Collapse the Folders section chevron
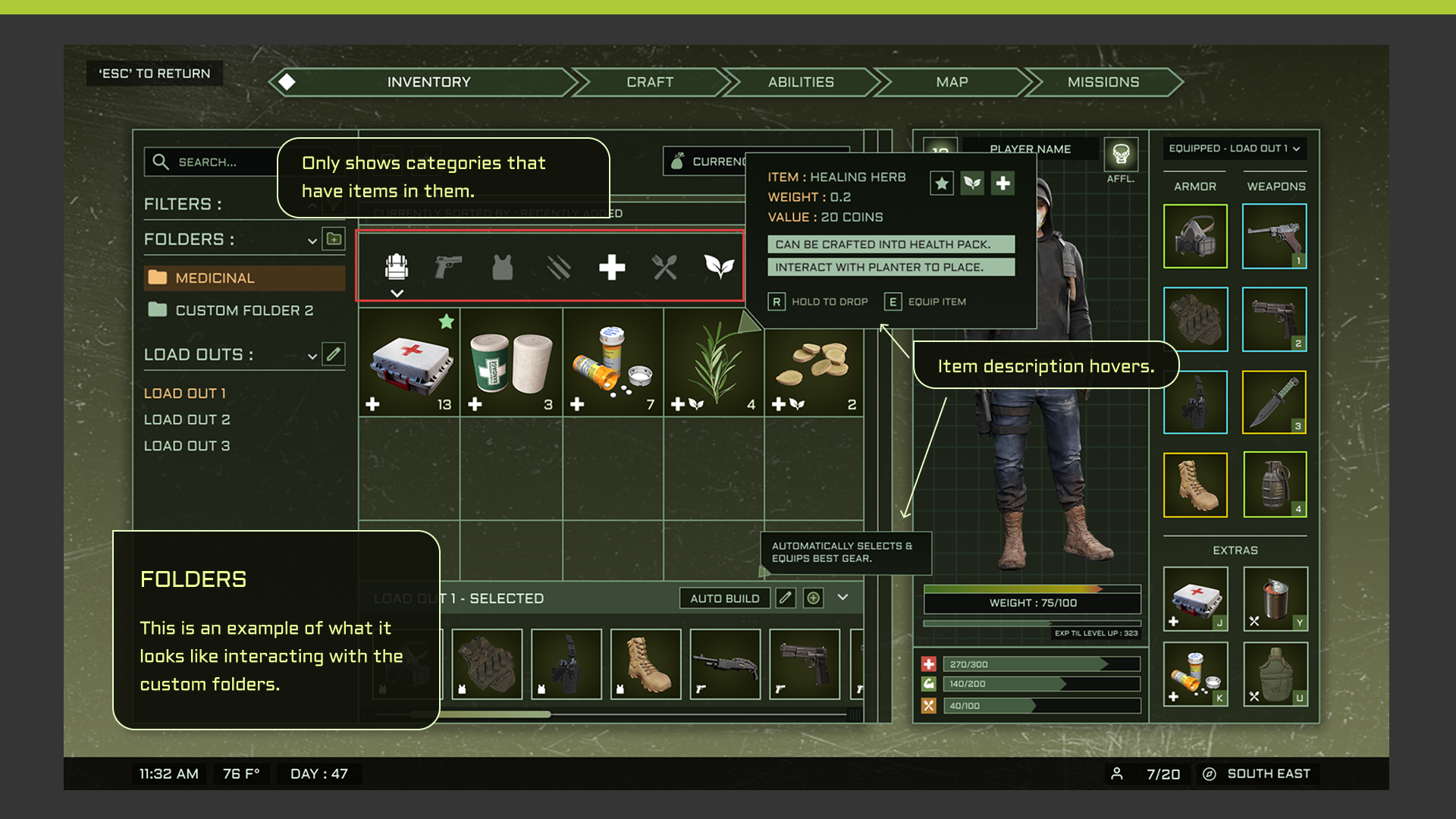Screen dimensions: 1456x819 (312, 240)
